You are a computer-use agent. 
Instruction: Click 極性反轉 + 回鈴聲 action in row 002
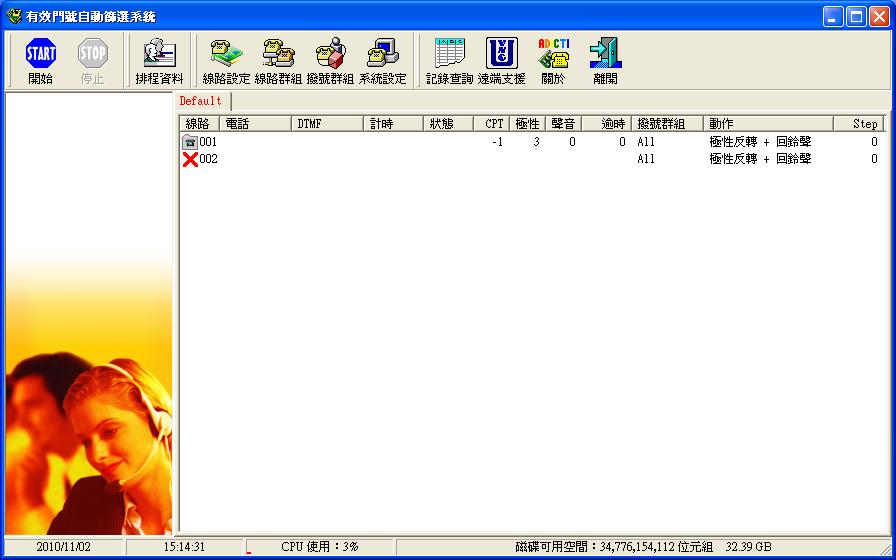pyautogui.click(x=760, y=159)
